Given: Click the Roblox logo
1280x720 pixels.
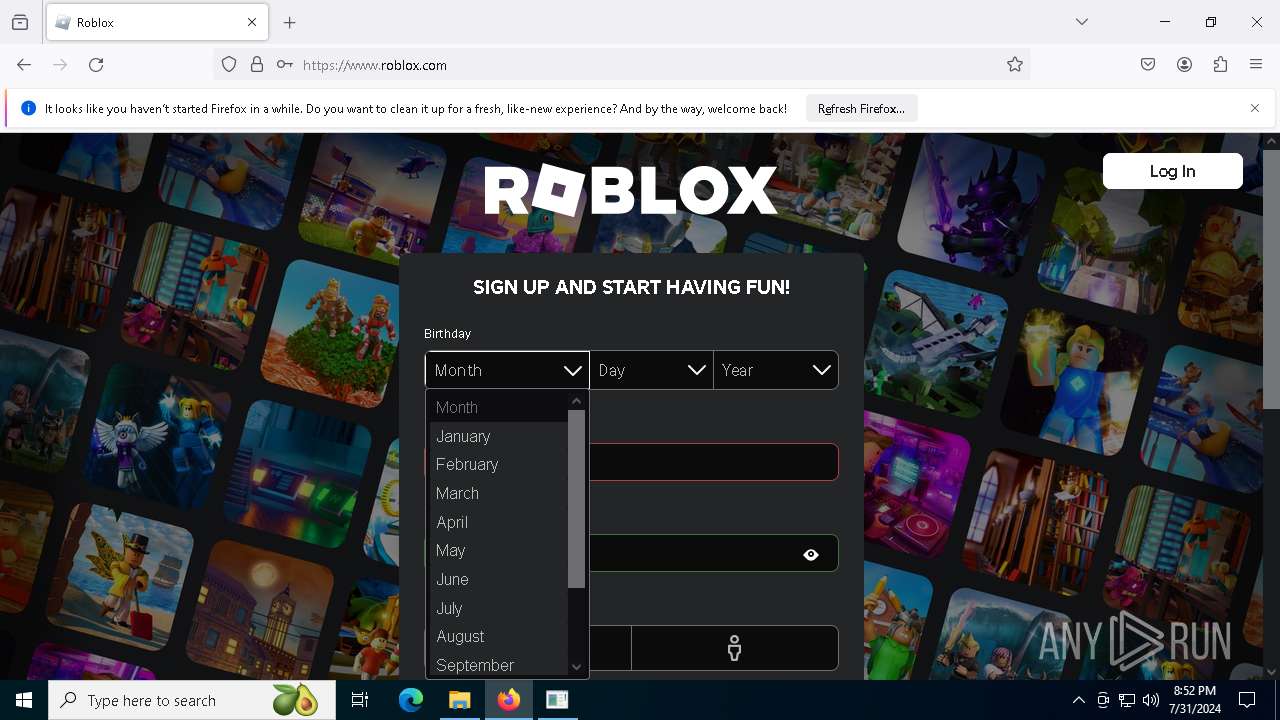Looking at the screenshot, I should coord(630,190).
